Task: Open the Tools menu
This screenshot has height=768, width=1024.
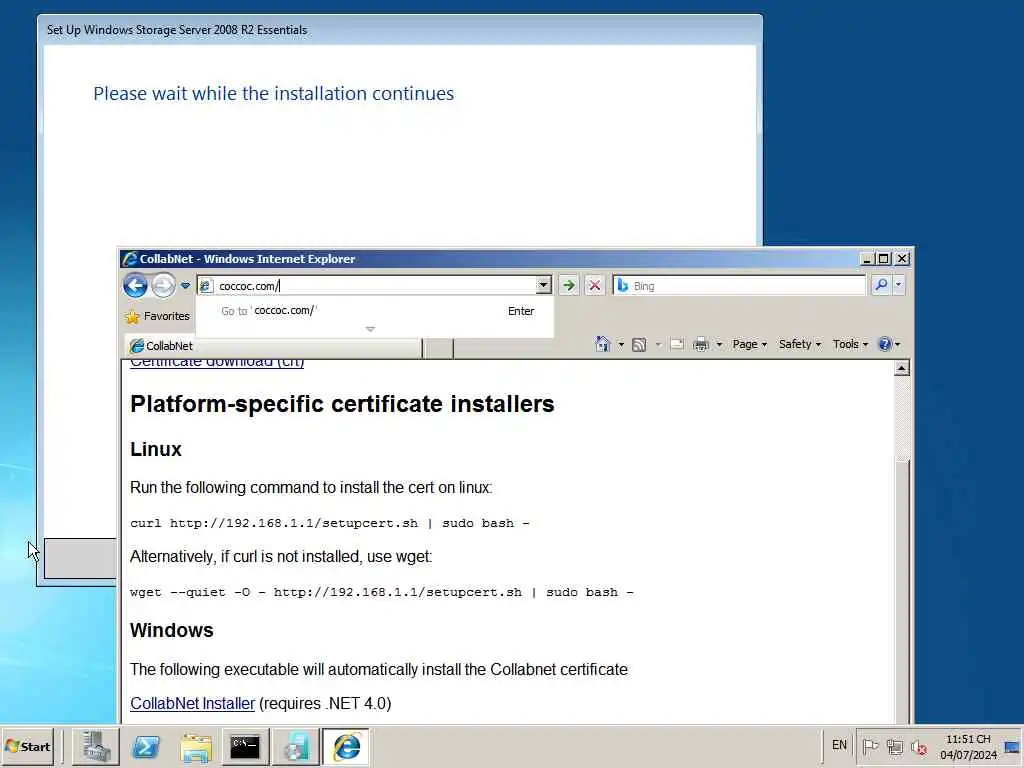Action: pyautogui.click(x=850, y=344)
